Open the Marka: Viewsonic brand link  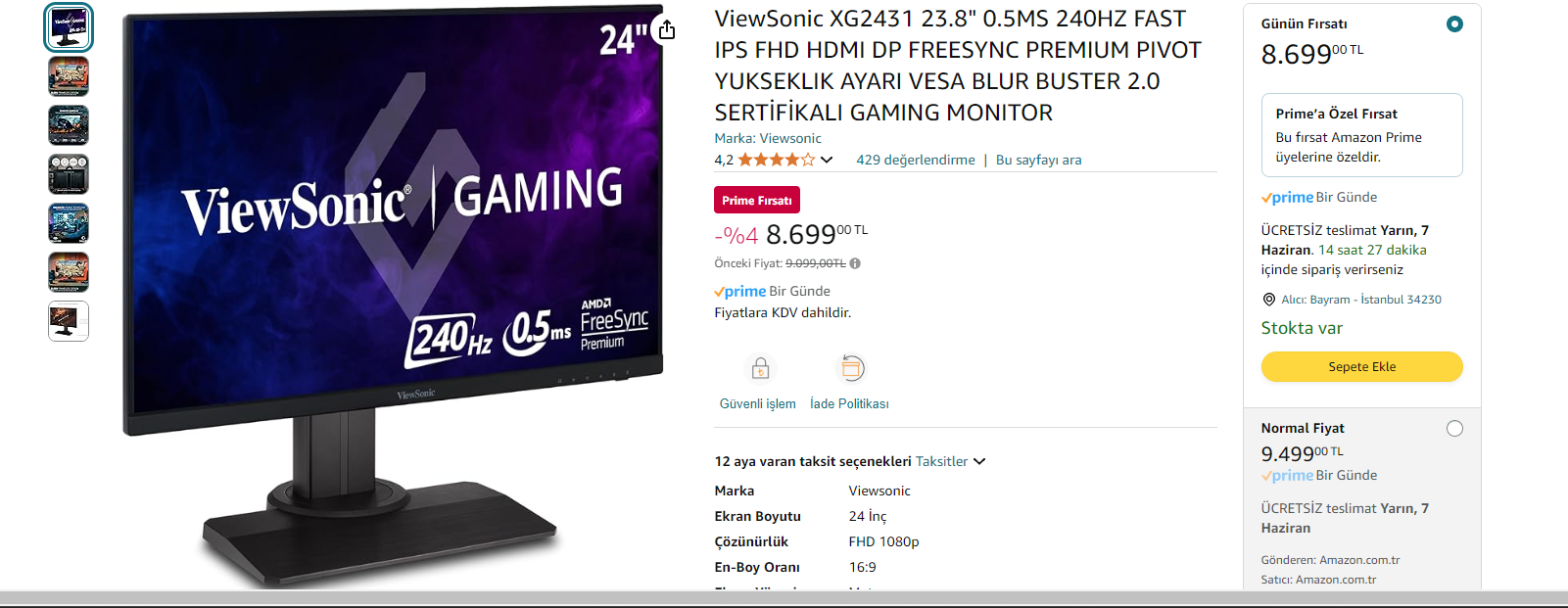point(768,138)
